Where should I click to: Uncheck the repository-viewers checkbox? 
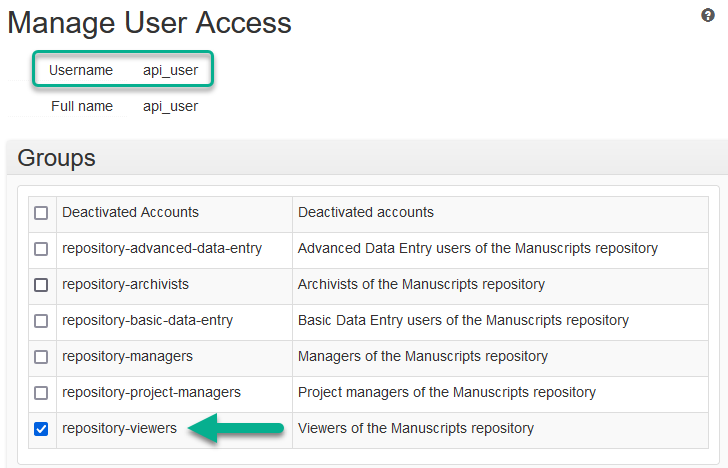pos(41,429)
